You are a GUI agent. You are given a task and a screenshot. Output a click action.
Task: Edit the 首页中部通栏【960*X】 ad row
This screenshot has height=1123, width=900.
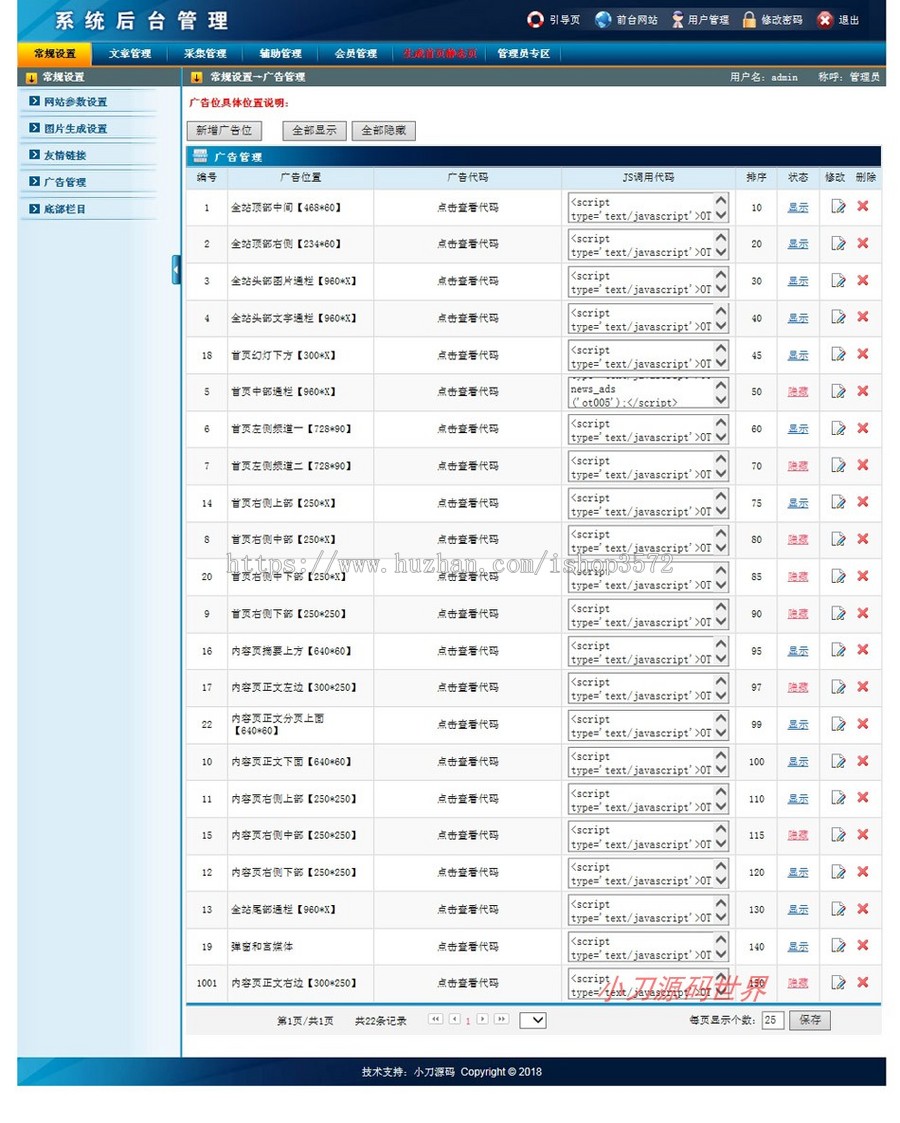(x=838, y=392)
